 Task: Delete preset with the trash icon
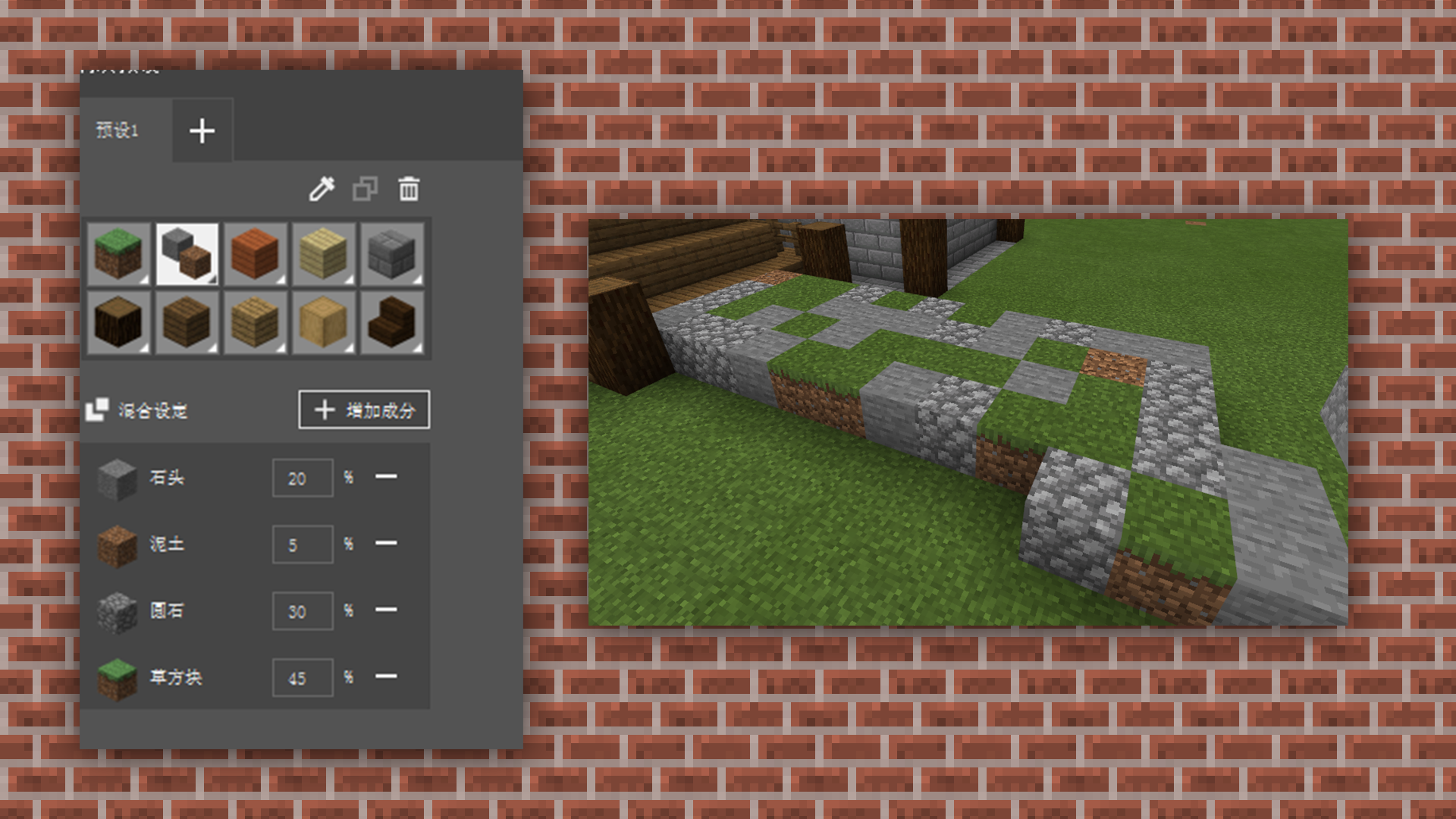(x=409, y=189)
